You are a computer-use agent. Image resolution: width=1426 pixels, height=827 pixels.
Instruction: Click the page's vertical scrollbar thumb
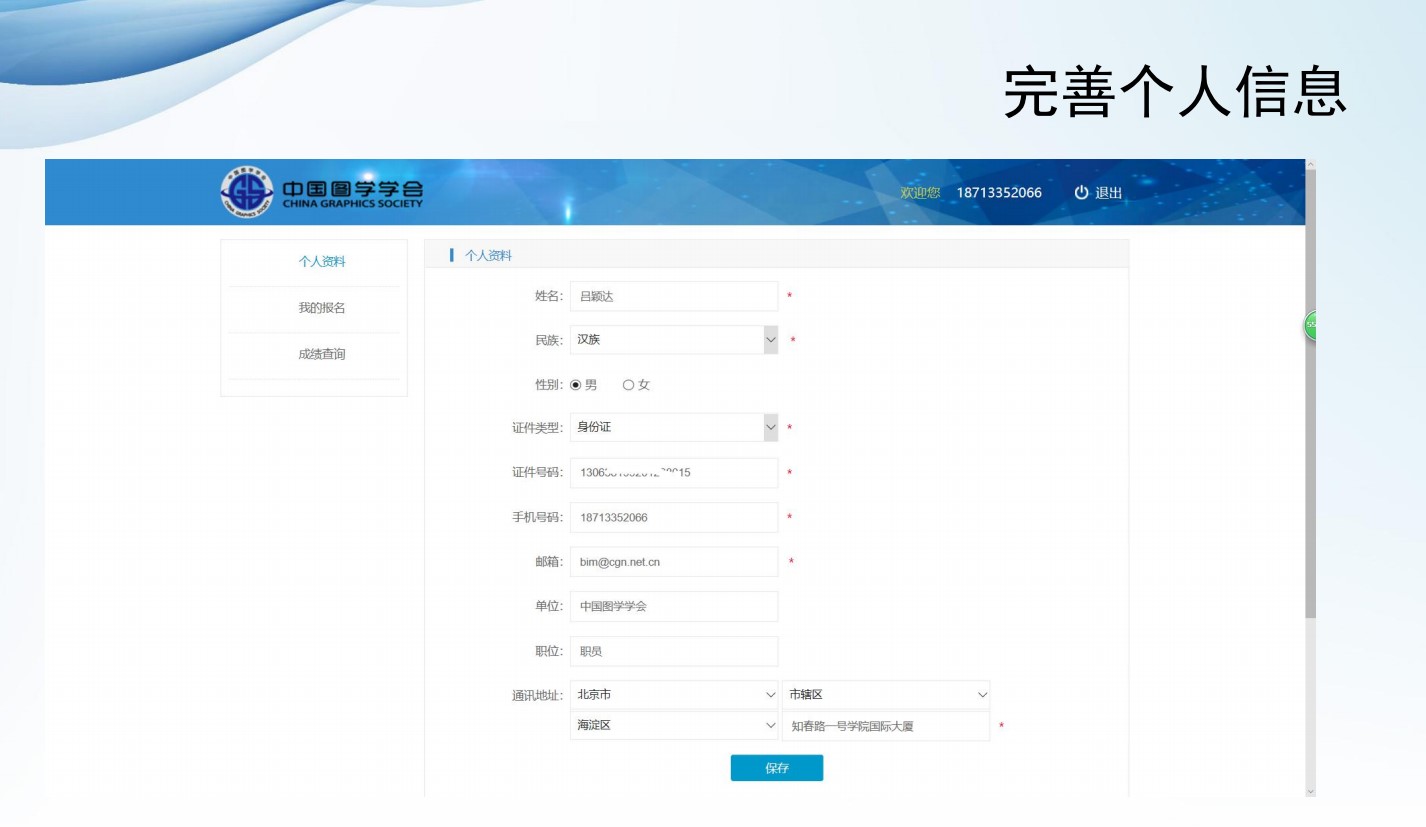[1310, 400]
